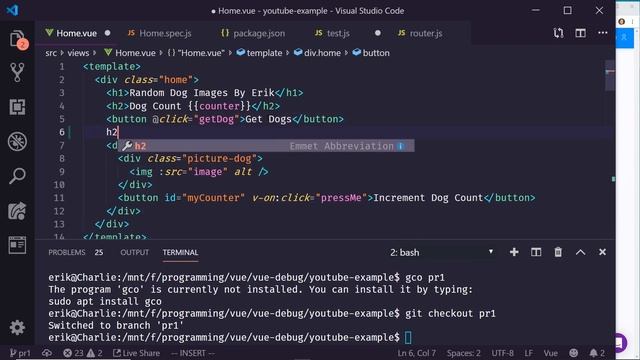Open the Explorer view in activity bar

pyautogui.click(x=17, y=39)
